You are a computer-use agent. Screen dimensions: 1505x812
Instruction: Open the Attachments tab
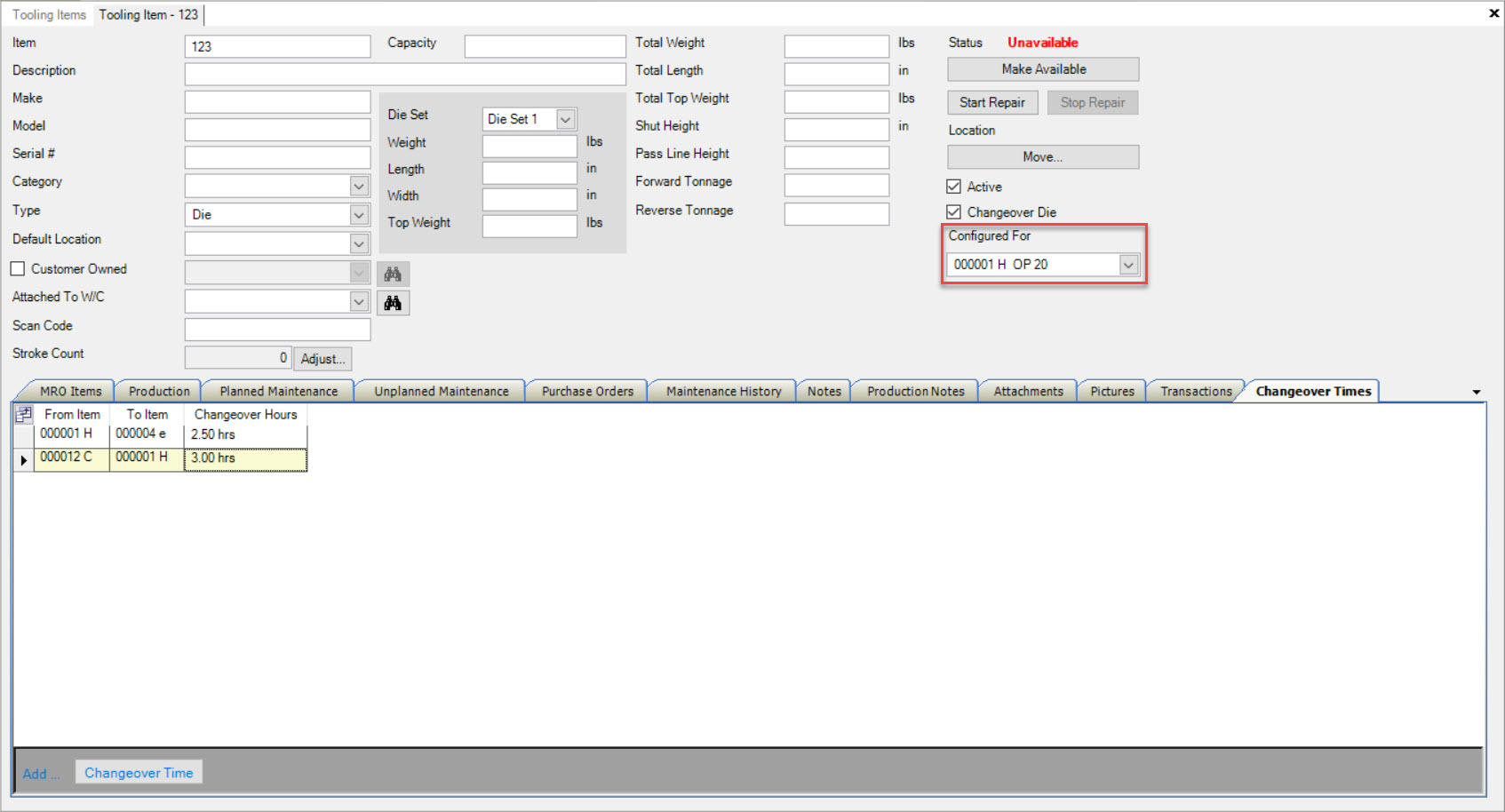click(1028, 391)
